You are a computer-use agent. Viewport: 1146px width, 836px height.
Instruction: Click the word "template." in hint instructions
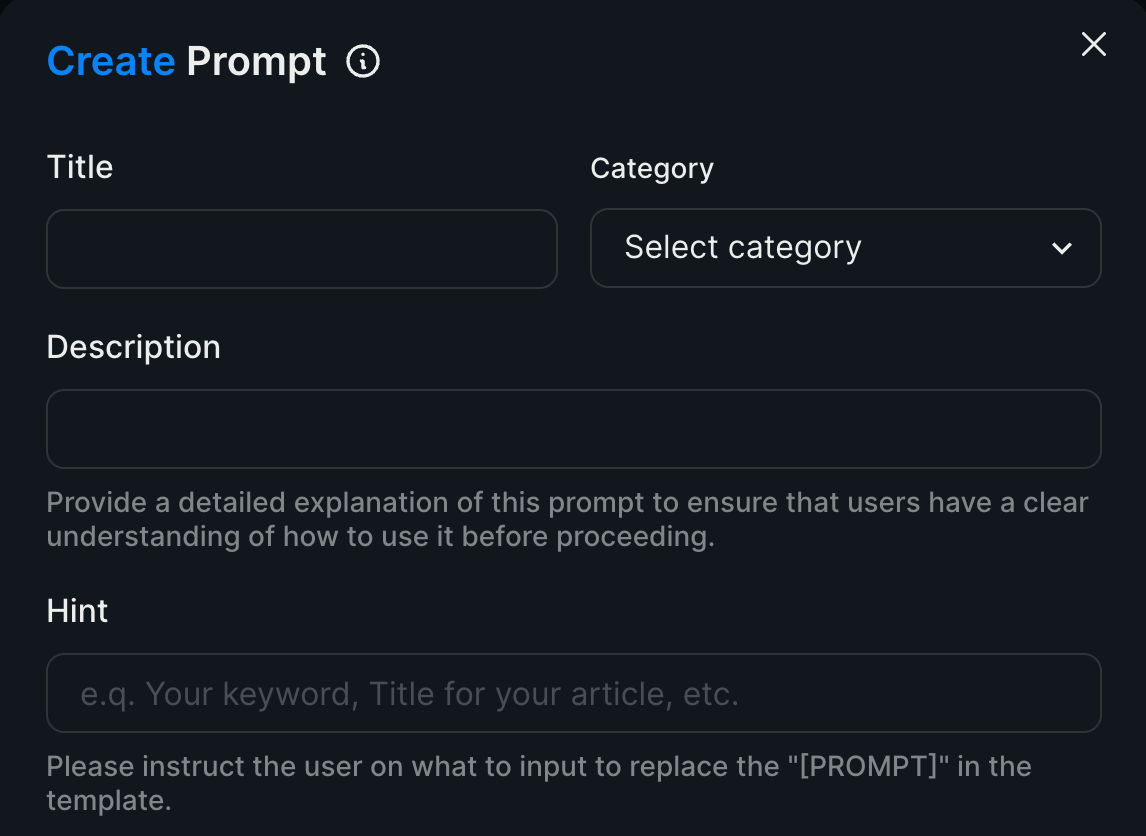click(x=109, y=800)
